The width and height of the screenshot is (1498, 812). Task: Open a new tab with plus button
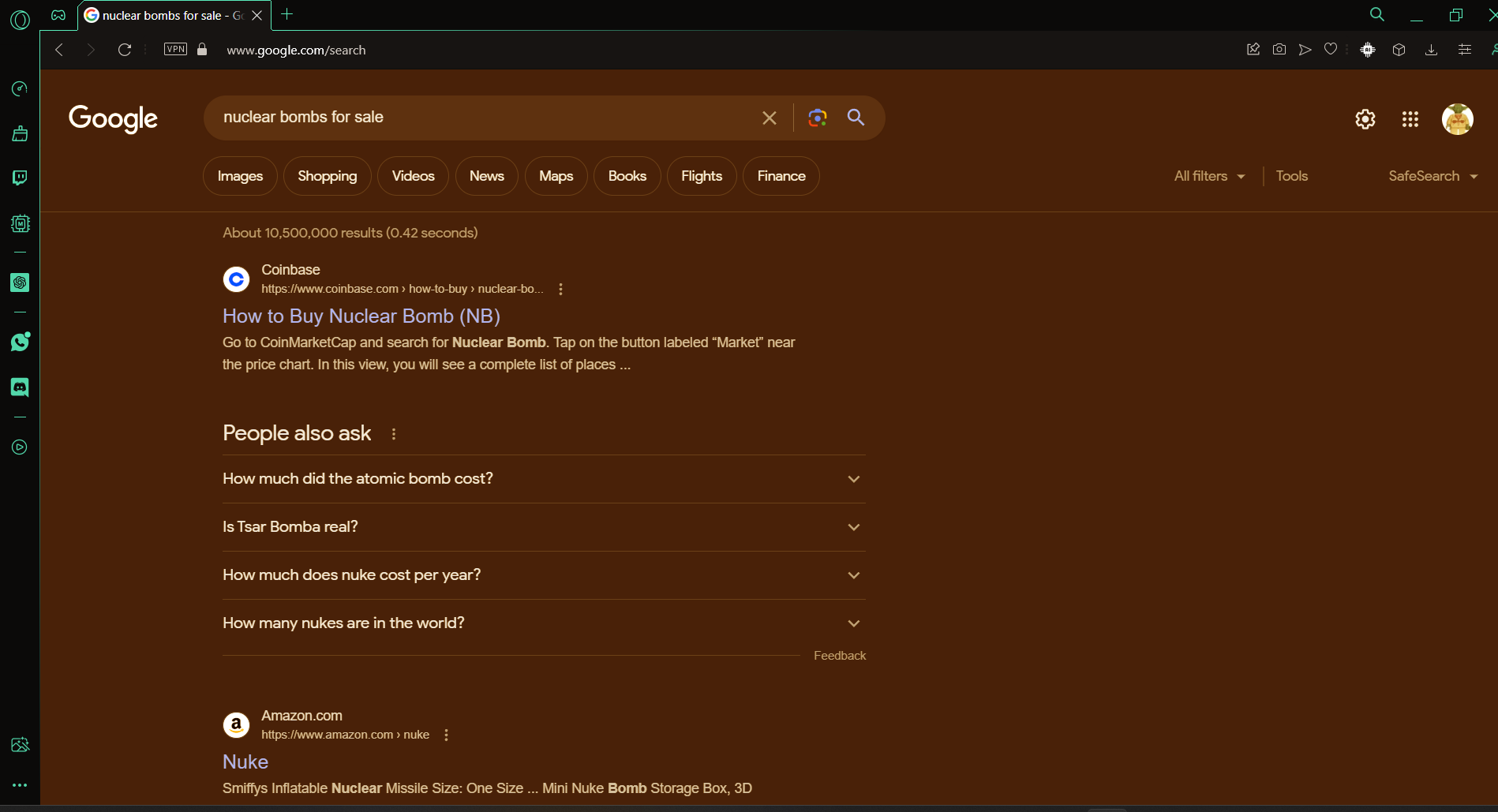(287, 14)
